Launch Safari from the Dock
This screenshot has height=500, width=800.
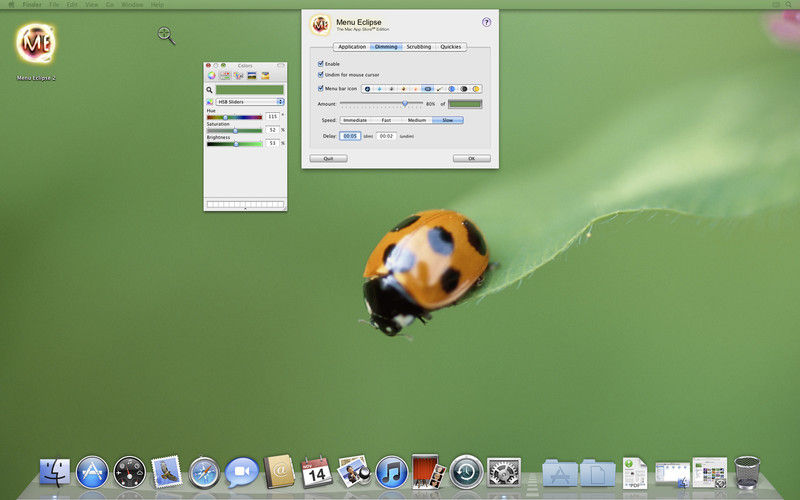point(204,472)
